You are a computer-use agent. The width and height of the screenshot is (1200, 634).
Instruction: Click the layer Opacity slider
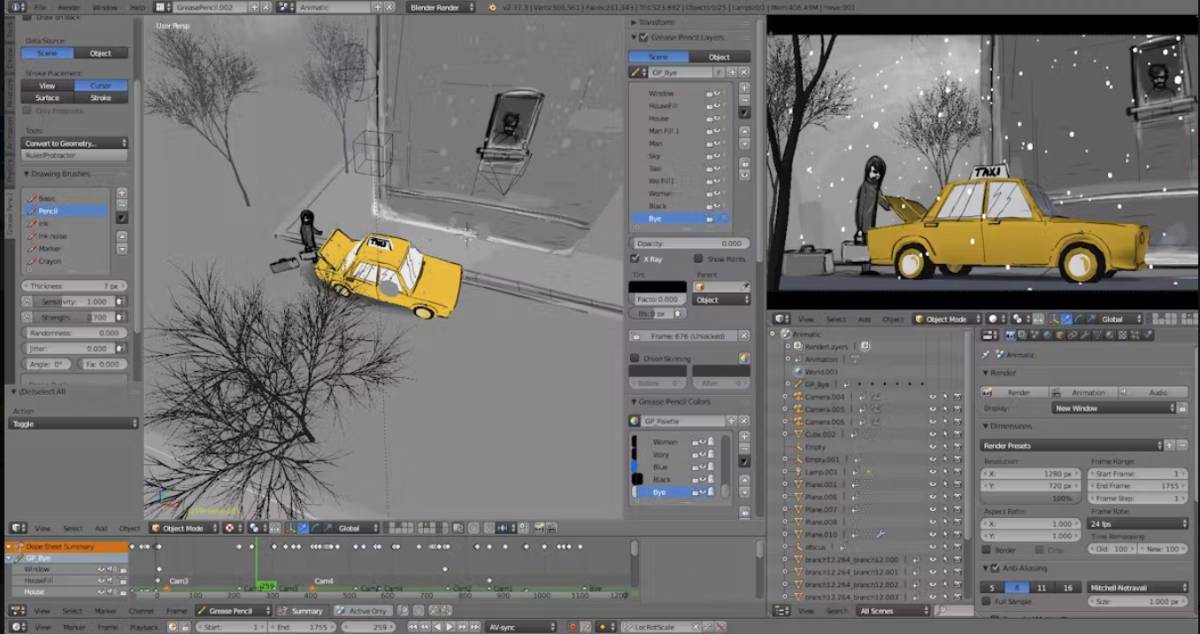click(x=689, y=243)
